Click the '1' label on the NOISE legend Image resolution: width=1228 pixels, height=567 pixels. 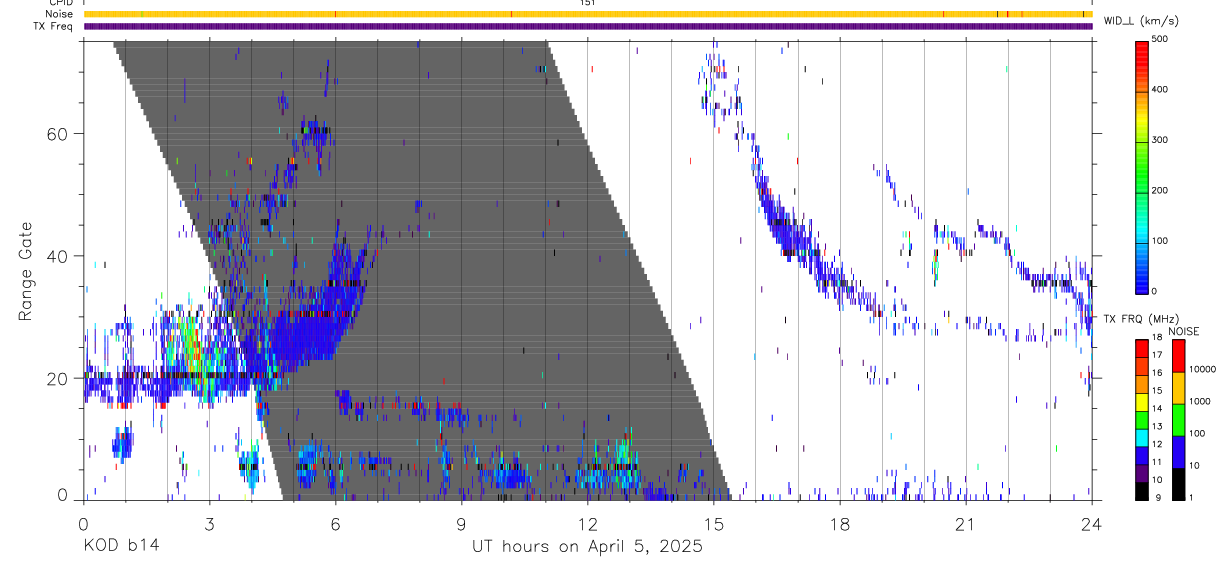click(1191, 496)
